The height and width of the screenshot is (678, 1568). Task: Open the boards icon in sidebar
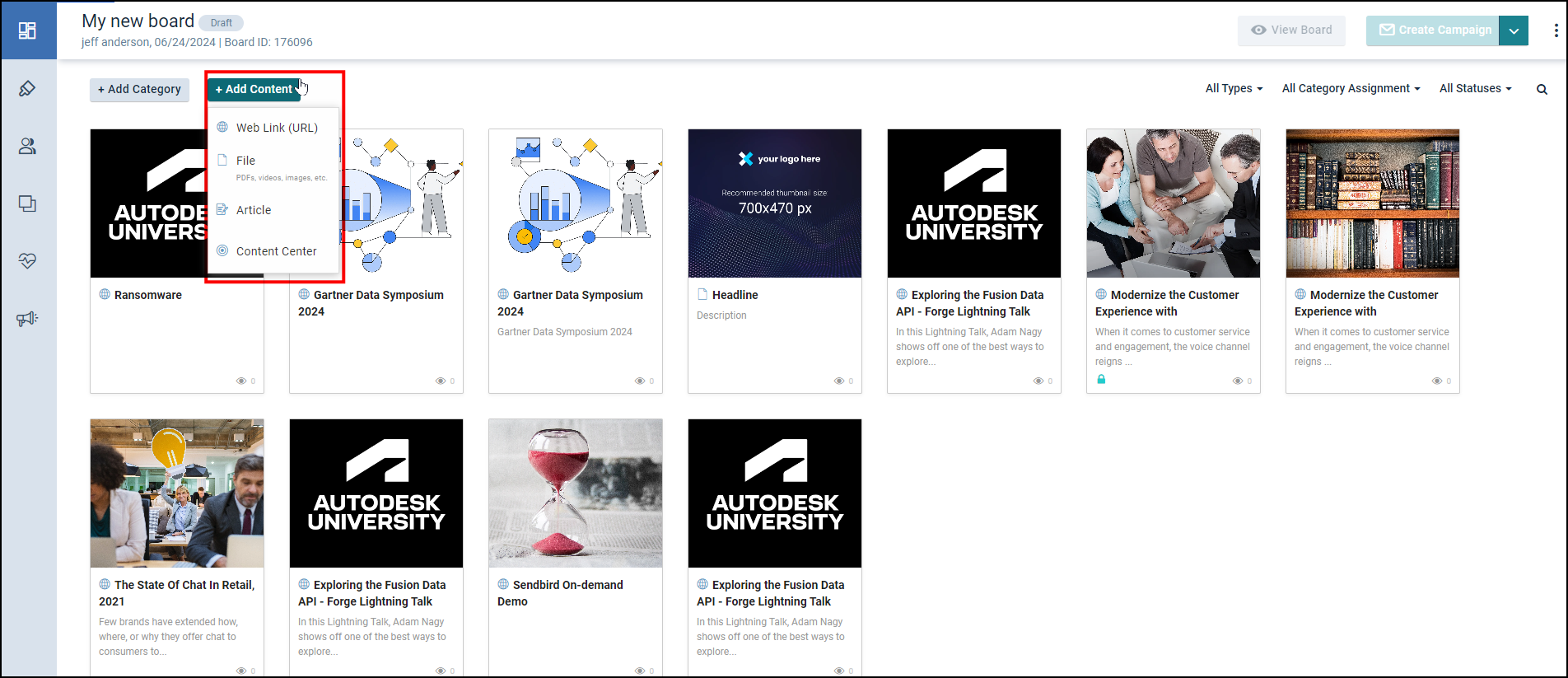(x=27, y=30)
